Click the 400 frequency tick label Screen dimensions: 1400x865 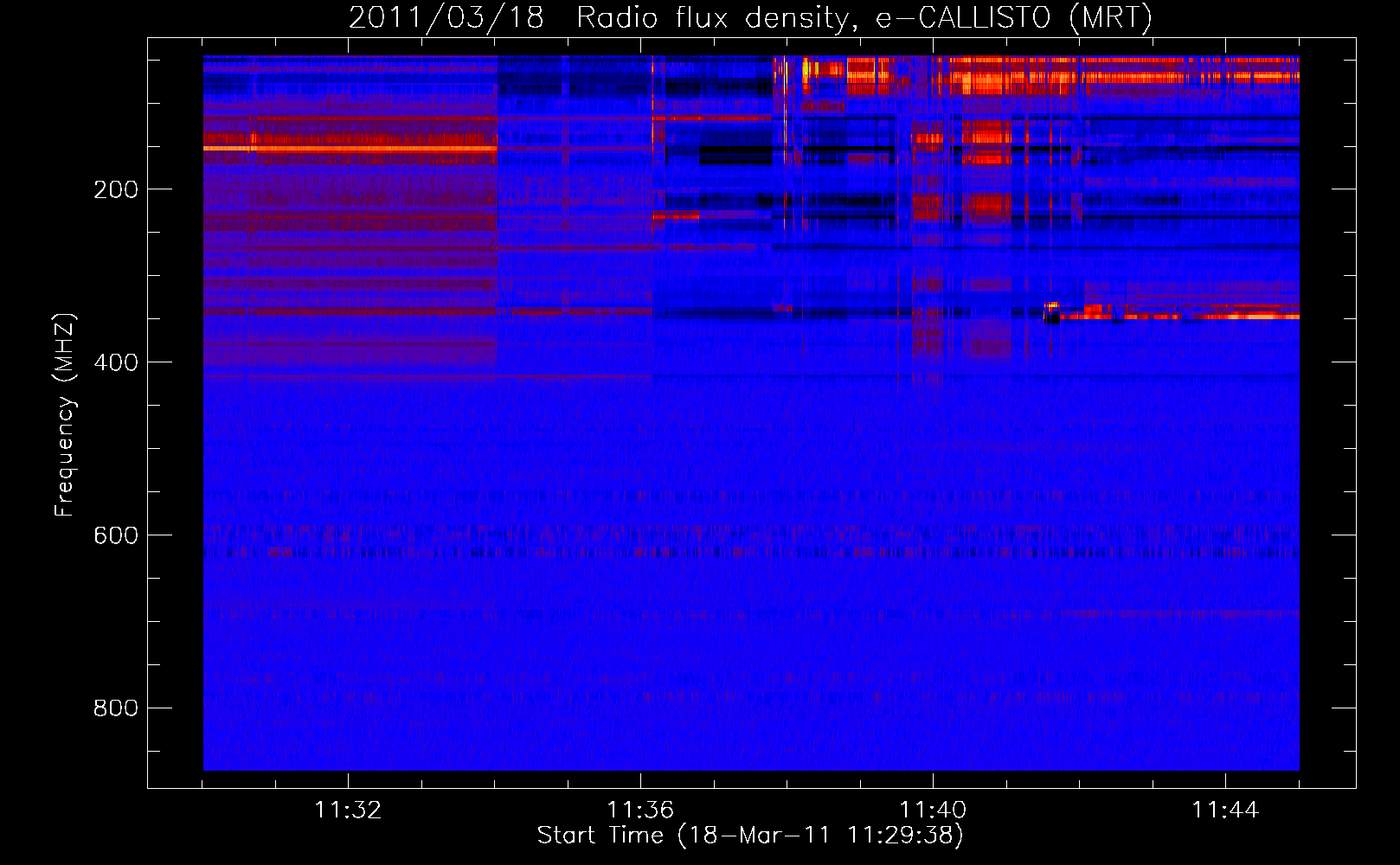116,362
